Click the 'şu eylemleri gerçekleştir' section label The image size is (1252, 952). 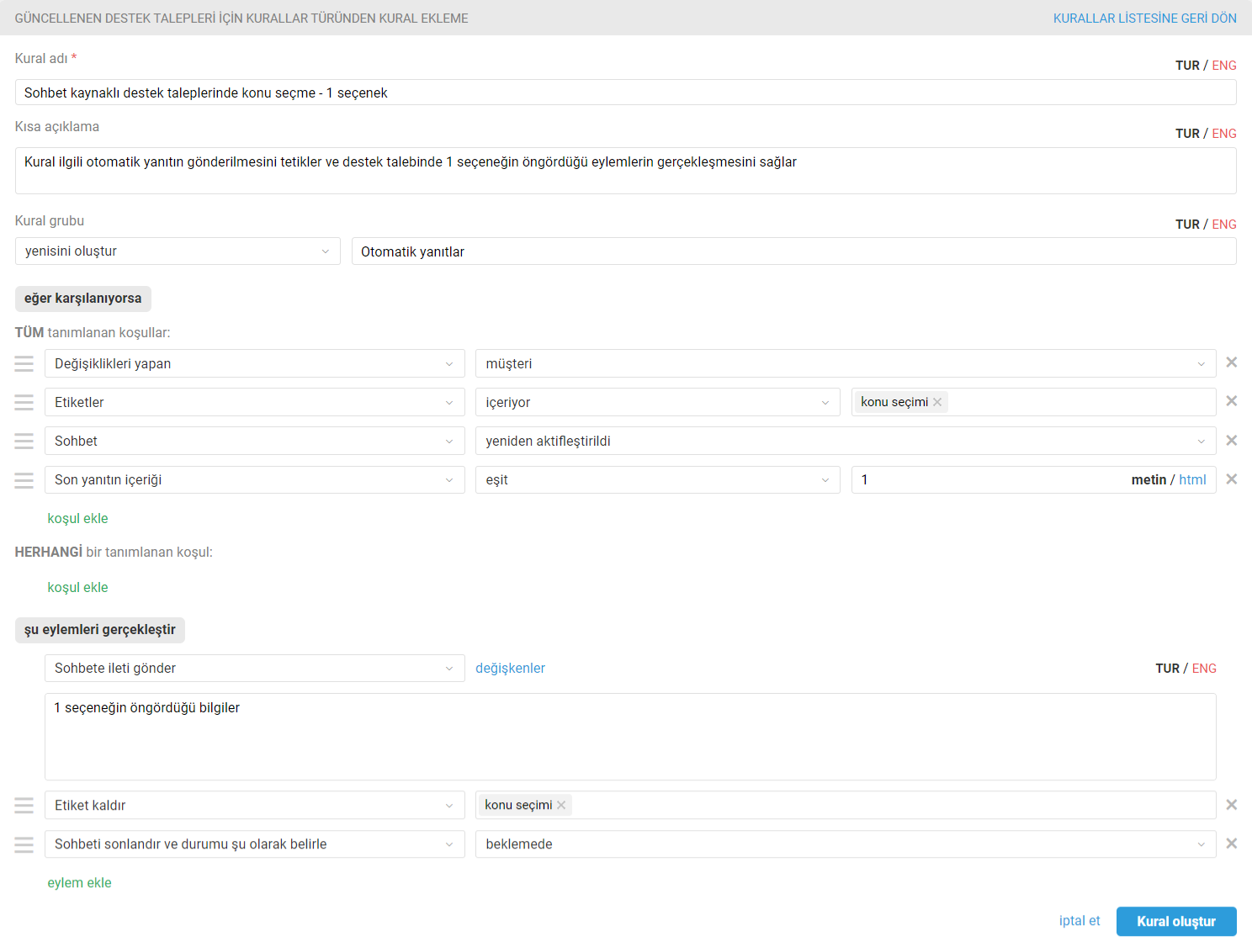[100, 630]
